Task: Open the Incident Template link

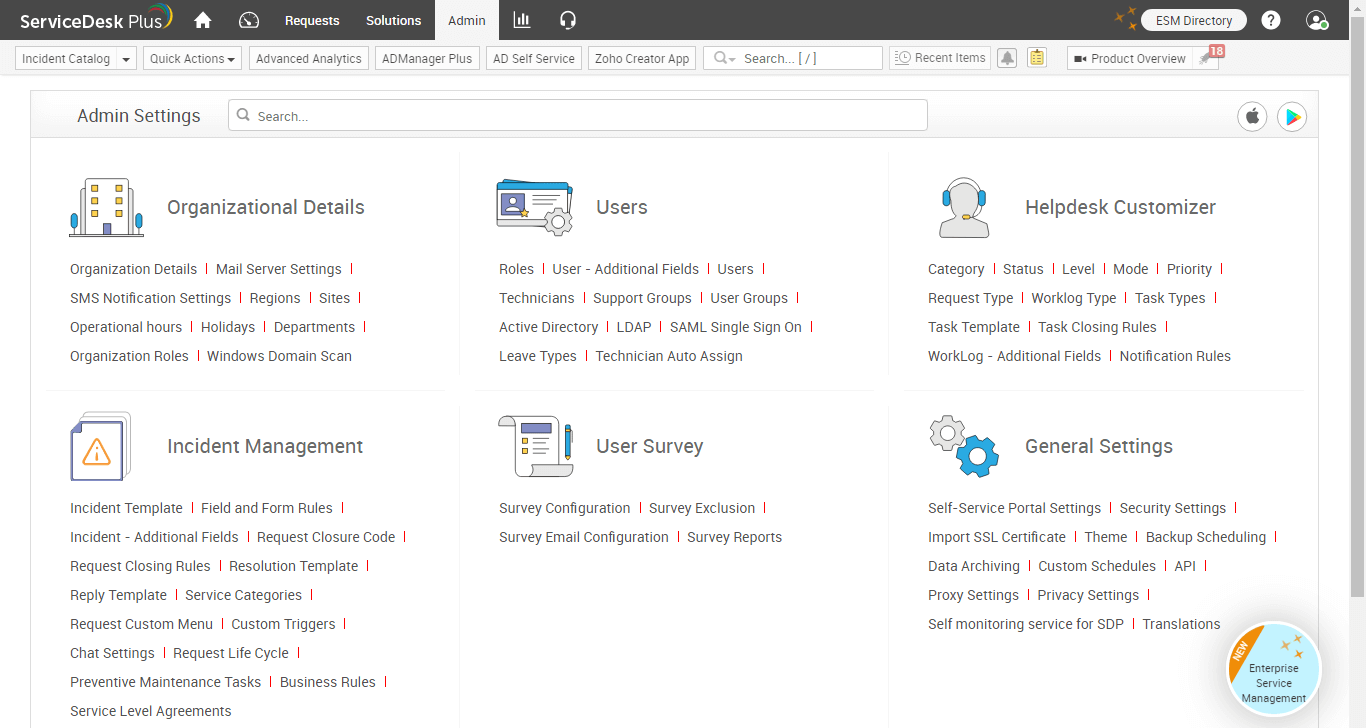Action: point(126,508)
